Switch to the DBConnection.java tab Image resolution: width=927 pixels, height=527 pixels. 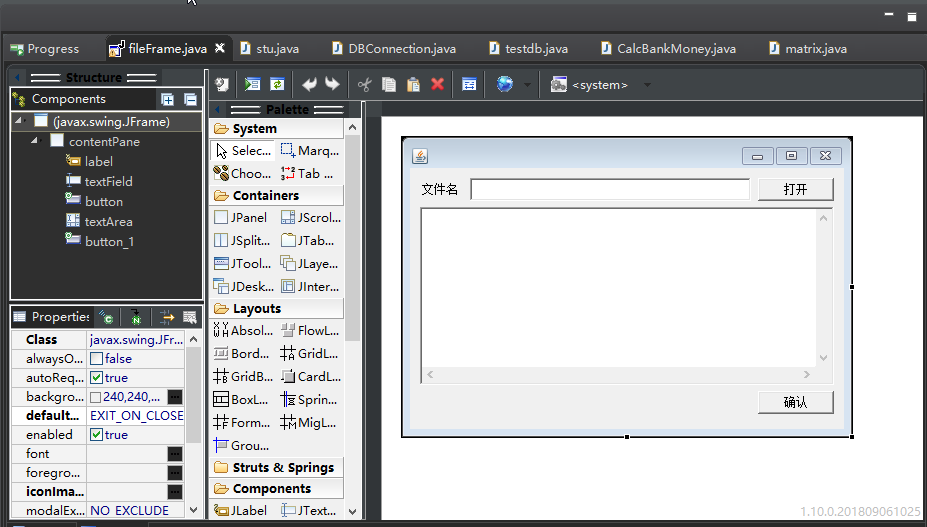[394, 49]
